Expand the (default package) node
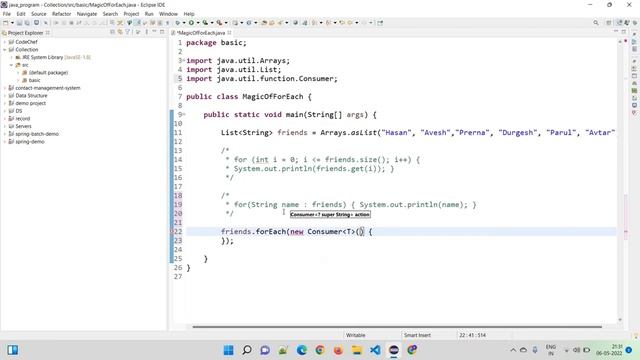This screenshot has width=640, height=360. pyautogui.click(x=18, y=73)
